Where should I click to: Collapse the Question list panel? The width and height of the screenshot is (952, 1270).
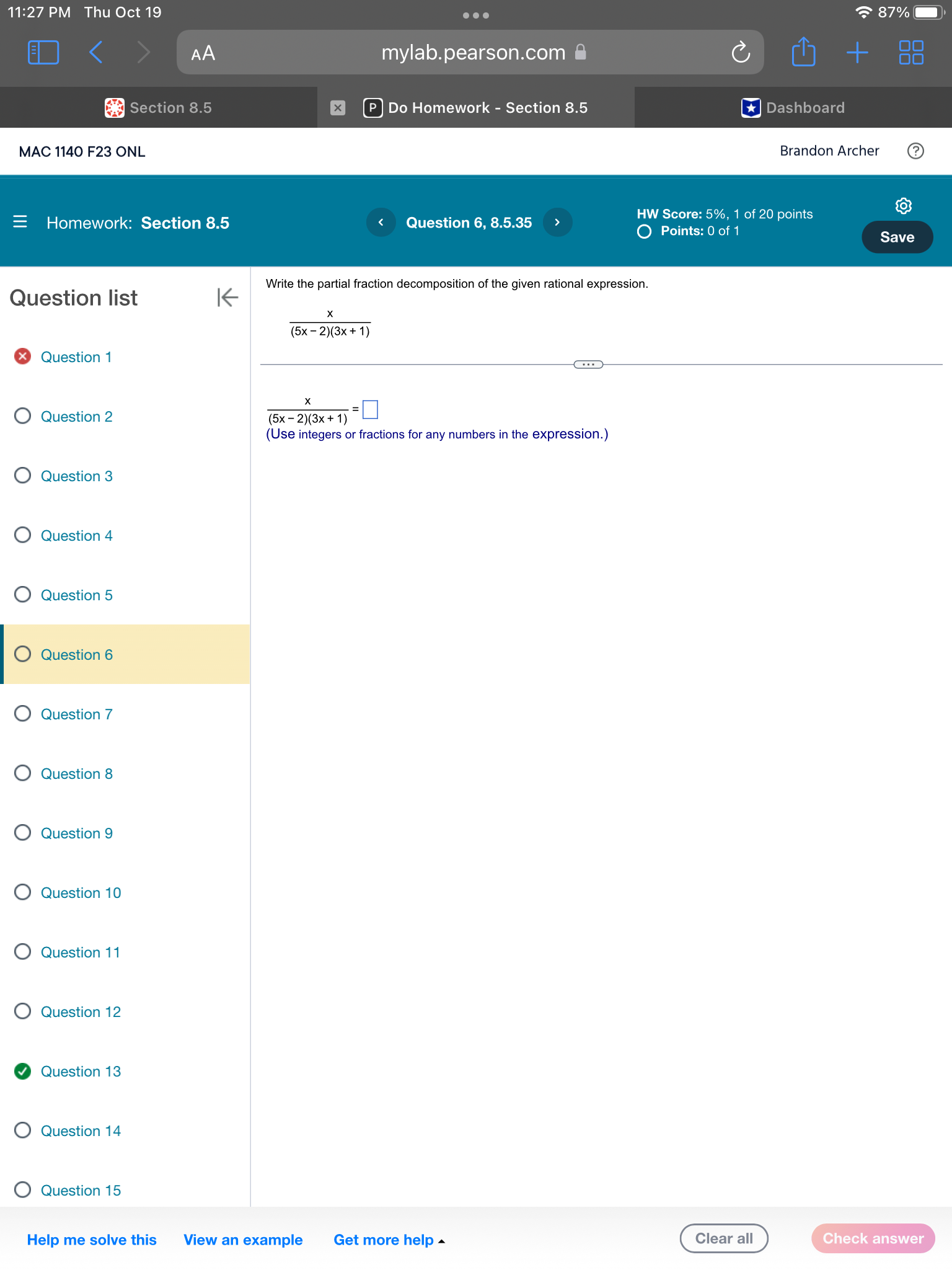click(x=227, y=297)
